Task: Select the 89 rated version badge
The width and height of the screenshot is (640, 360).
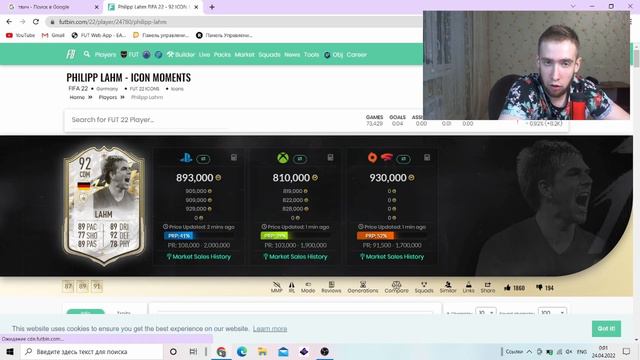Action: (x=82, y=286)
